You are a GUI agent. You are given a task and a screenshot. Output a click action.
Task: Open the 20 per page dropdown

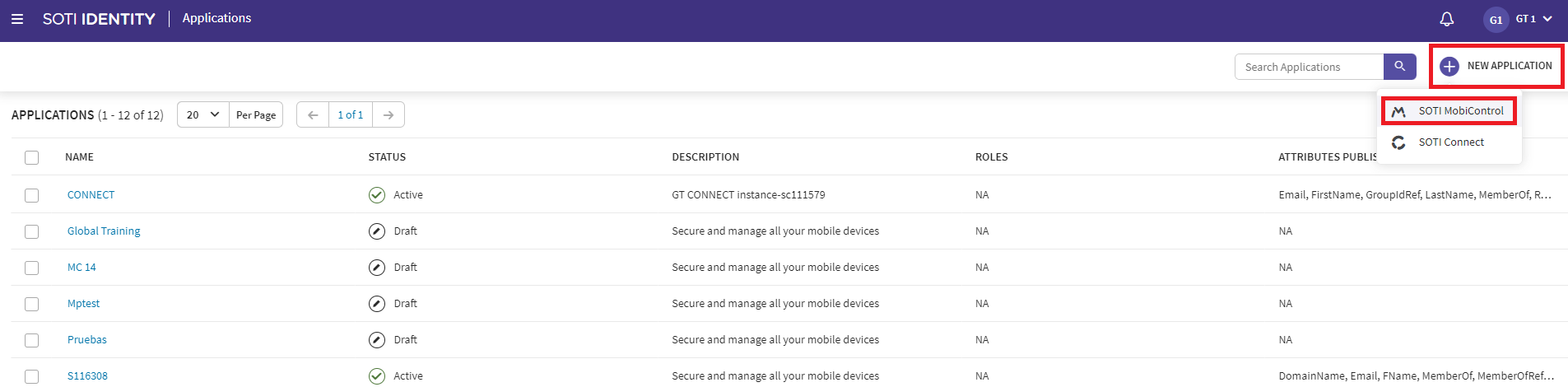tap(202, 115)
